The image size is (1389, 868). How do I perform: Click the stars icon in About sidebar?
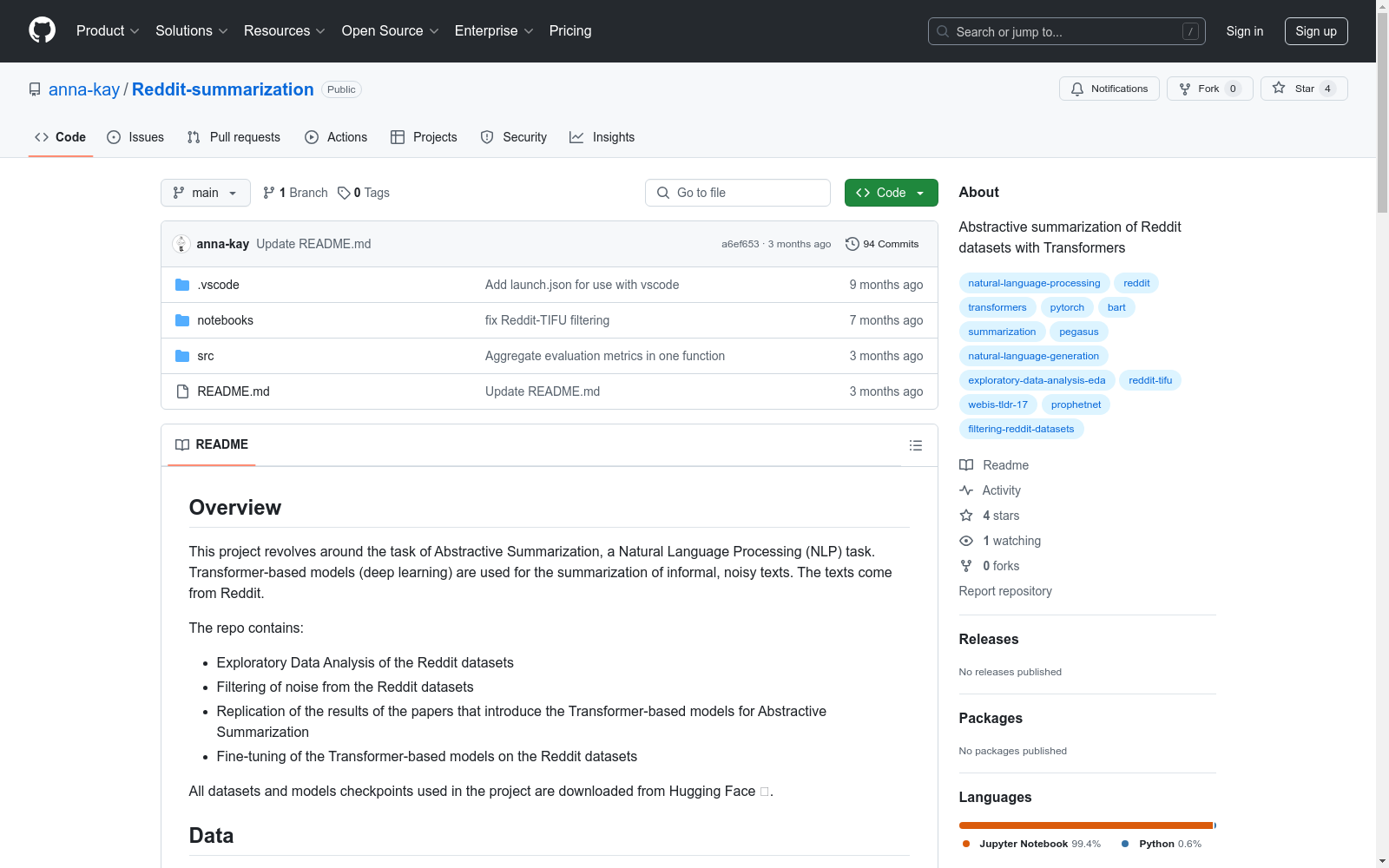(x=966, y=516)
